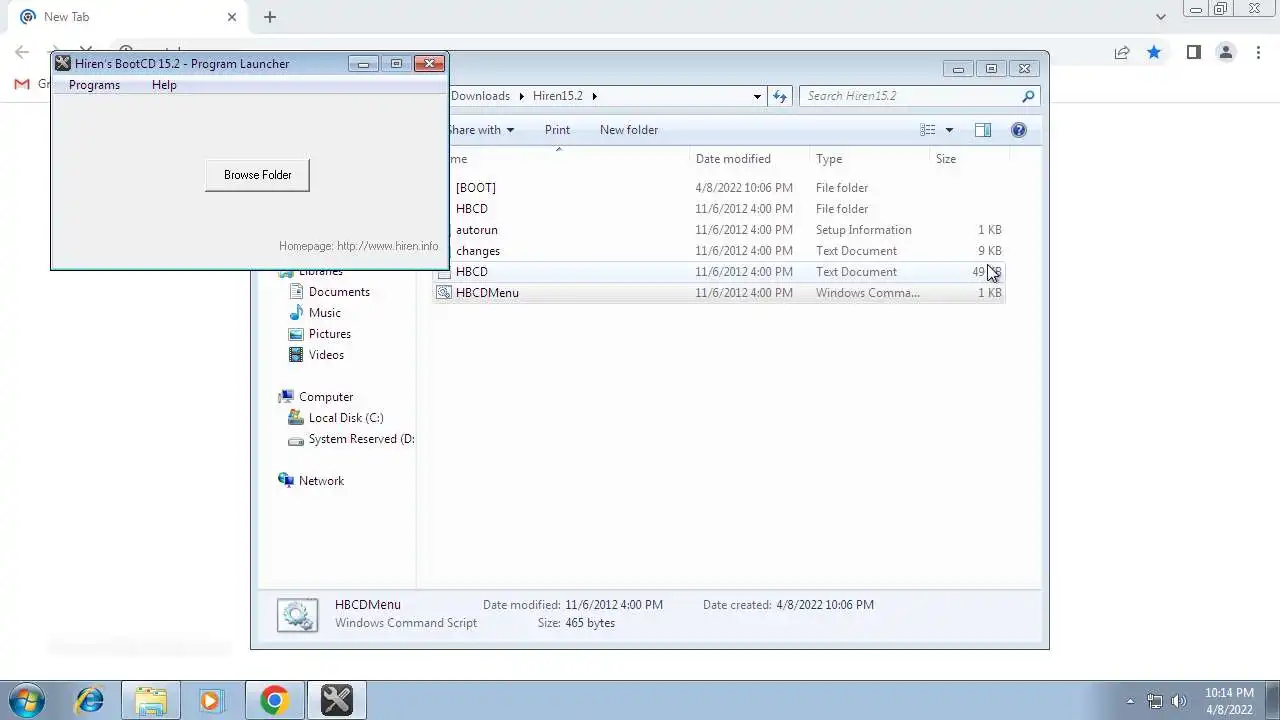Select Computer in navigation pane
This screenshot has width=1280, height=720.
pyautogui.click(x=326, y=397)
